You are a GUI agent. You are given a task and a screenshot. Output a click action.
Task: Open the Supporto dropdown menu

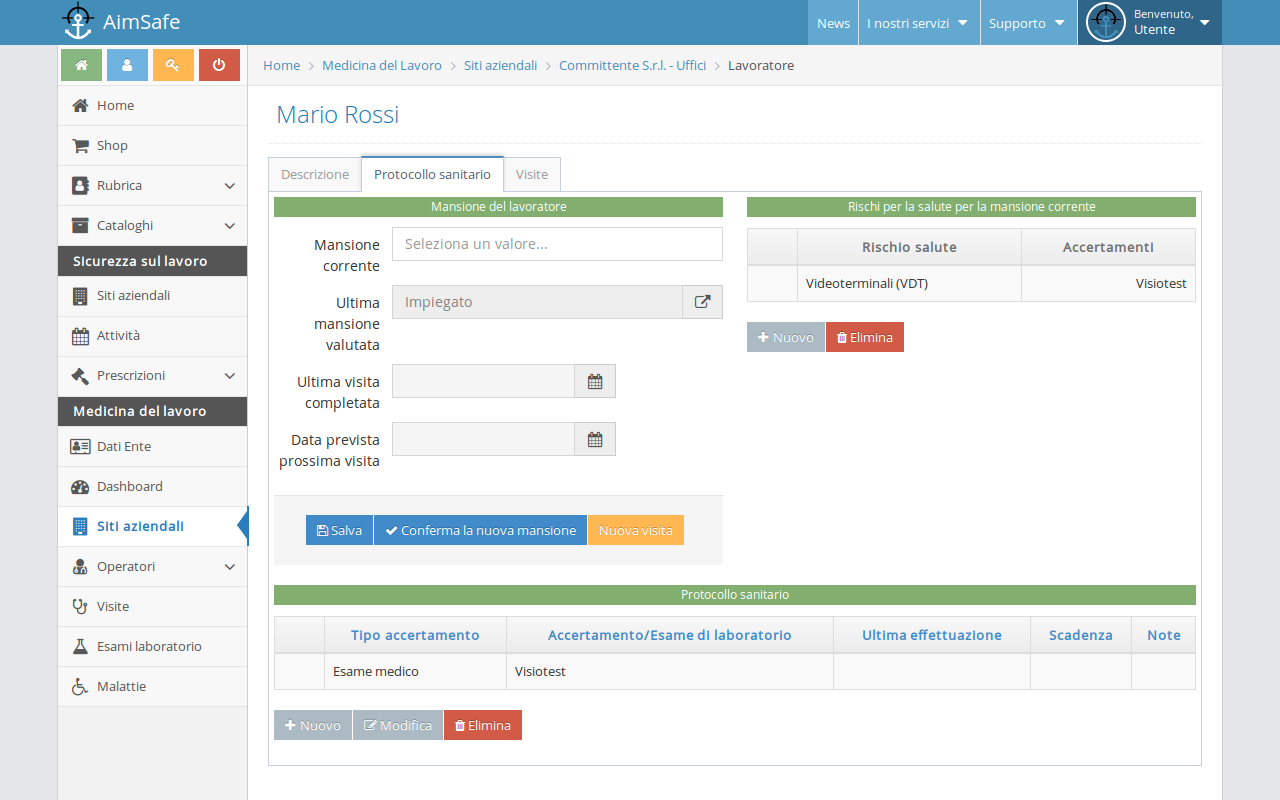tap(1028, 23)
